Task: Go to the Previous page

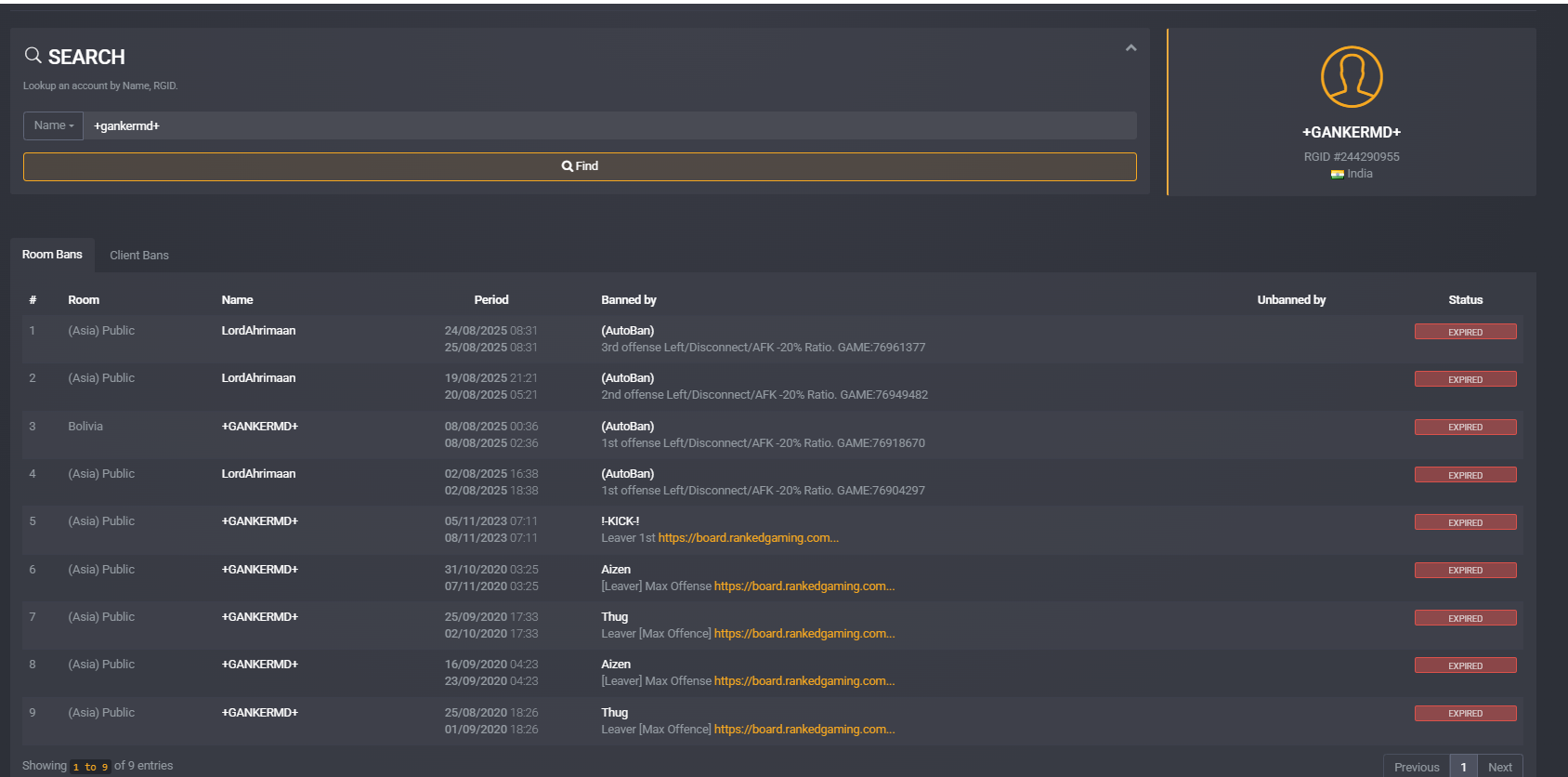Action: click(1417, 767)
